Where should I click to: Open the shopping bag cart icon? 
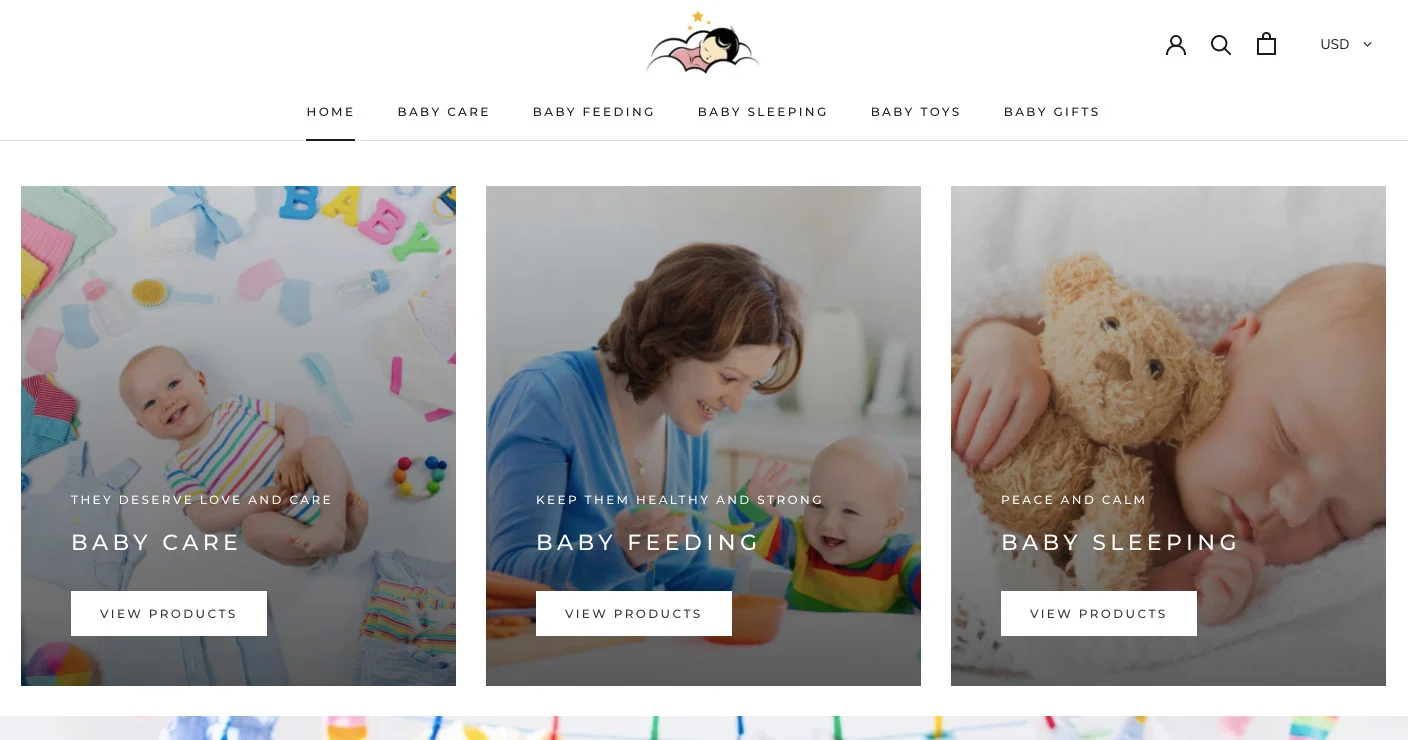tap(1266, 44)
